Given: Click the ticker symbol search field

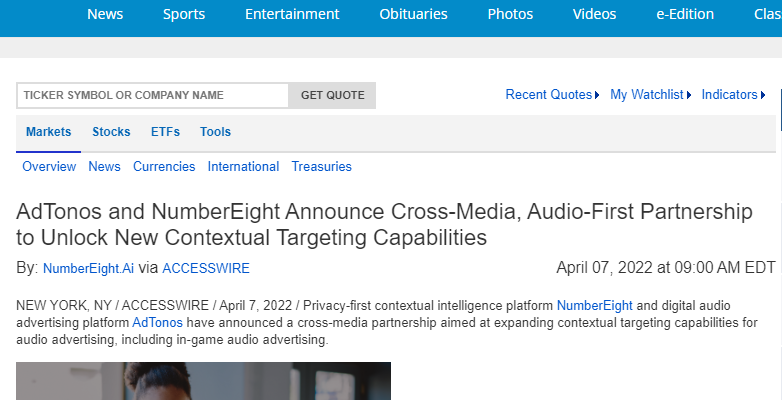Looking at the screenshot, I should (152, 95).
